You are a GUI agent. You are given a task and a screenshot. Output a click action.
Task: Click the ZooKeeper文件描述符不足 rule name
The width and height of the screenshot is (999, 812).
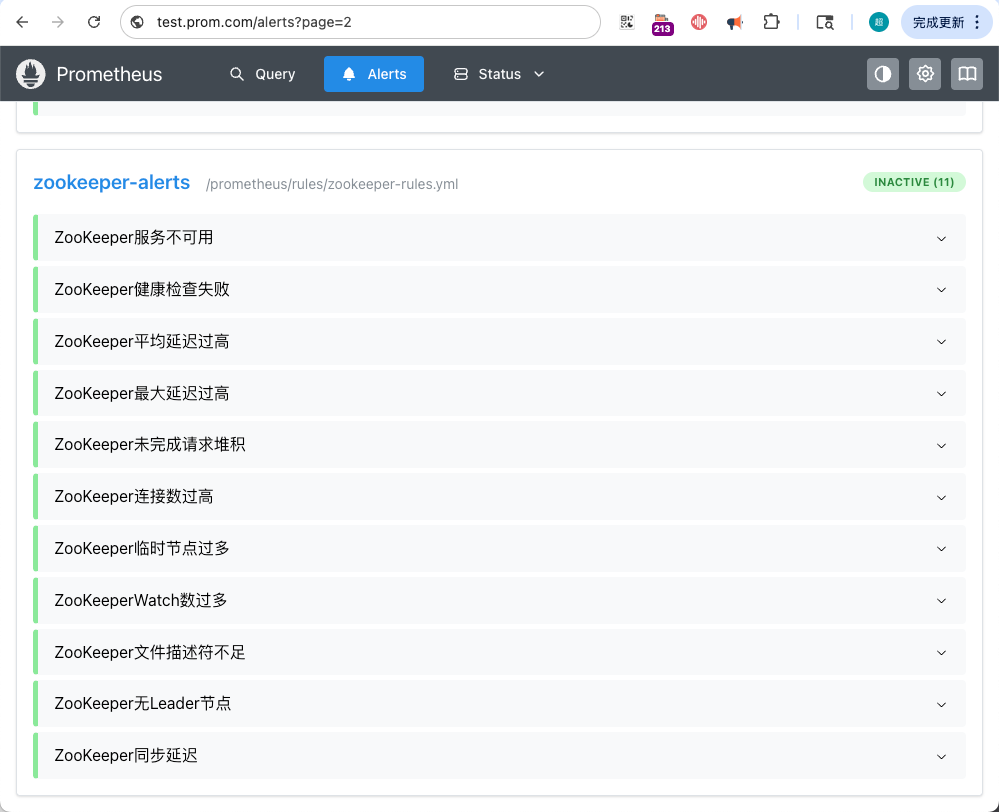coord(150,652)
